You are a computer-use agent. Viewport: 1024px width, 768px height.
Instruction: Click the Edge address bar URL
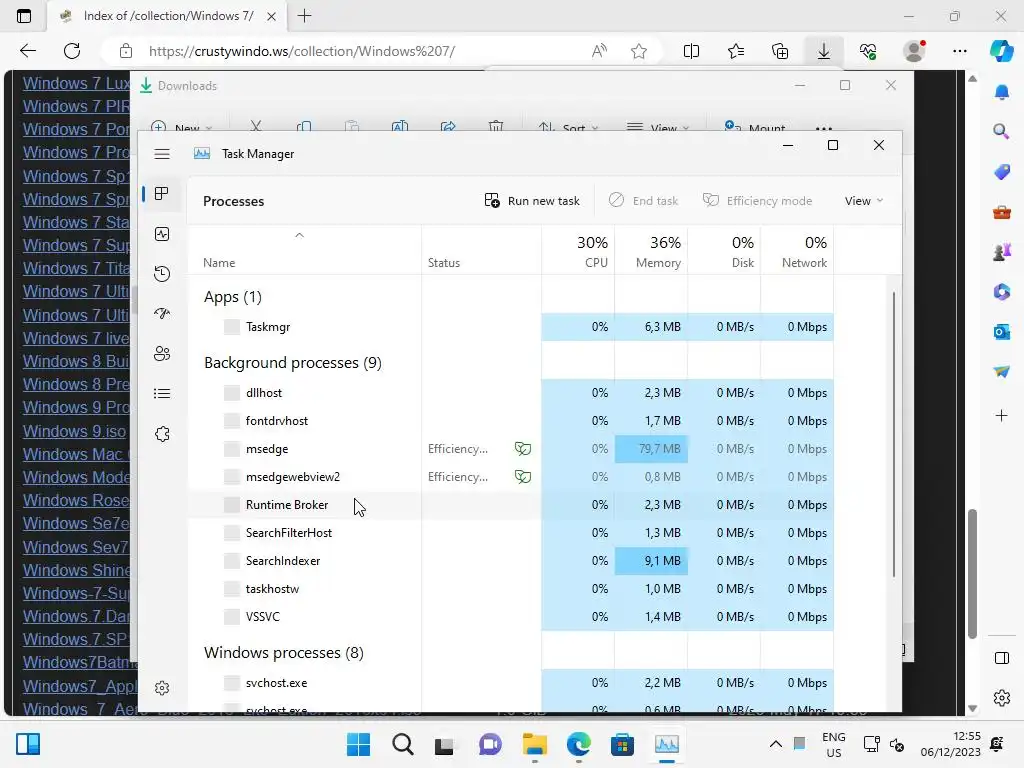302,51
